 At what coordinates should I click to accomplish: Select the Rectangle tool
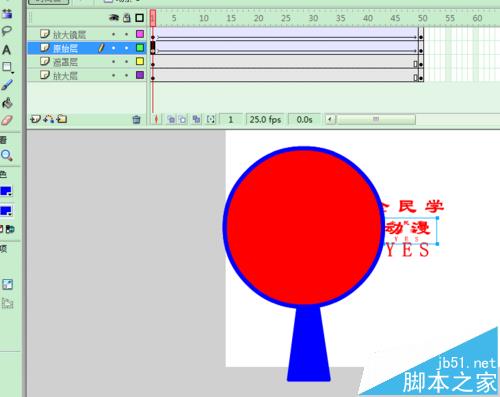(x=7, y=67)
